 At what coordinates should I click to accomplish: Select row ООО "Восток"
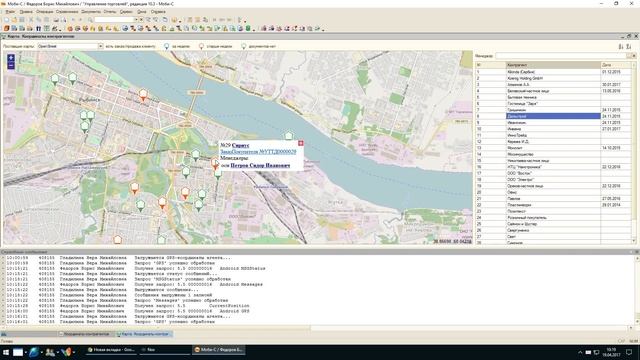click(553, 173)
